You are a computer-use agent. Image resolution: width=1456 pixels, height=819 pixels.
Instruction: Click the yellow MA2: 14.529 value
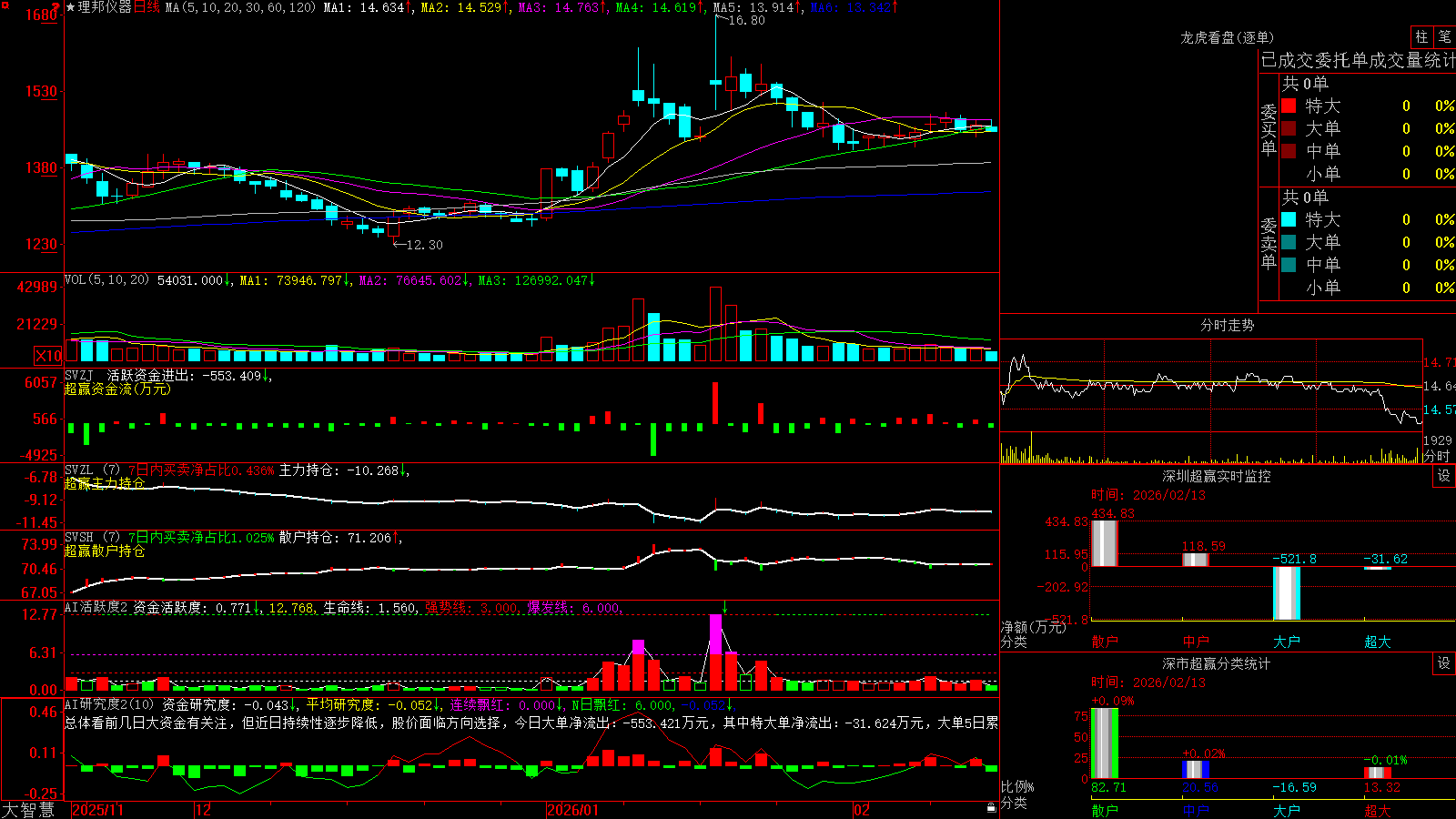click(460, 7)
